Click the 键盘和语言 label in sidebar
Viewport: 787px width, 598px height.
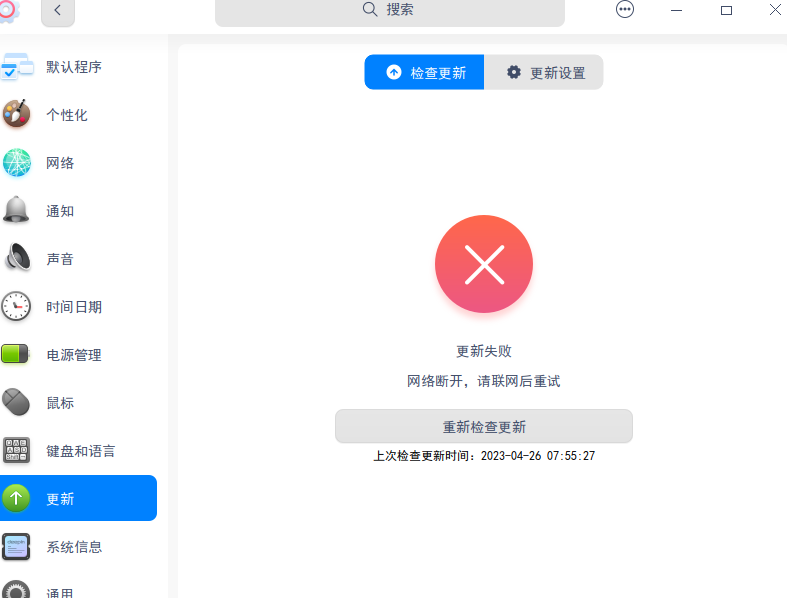coord(81,451)
